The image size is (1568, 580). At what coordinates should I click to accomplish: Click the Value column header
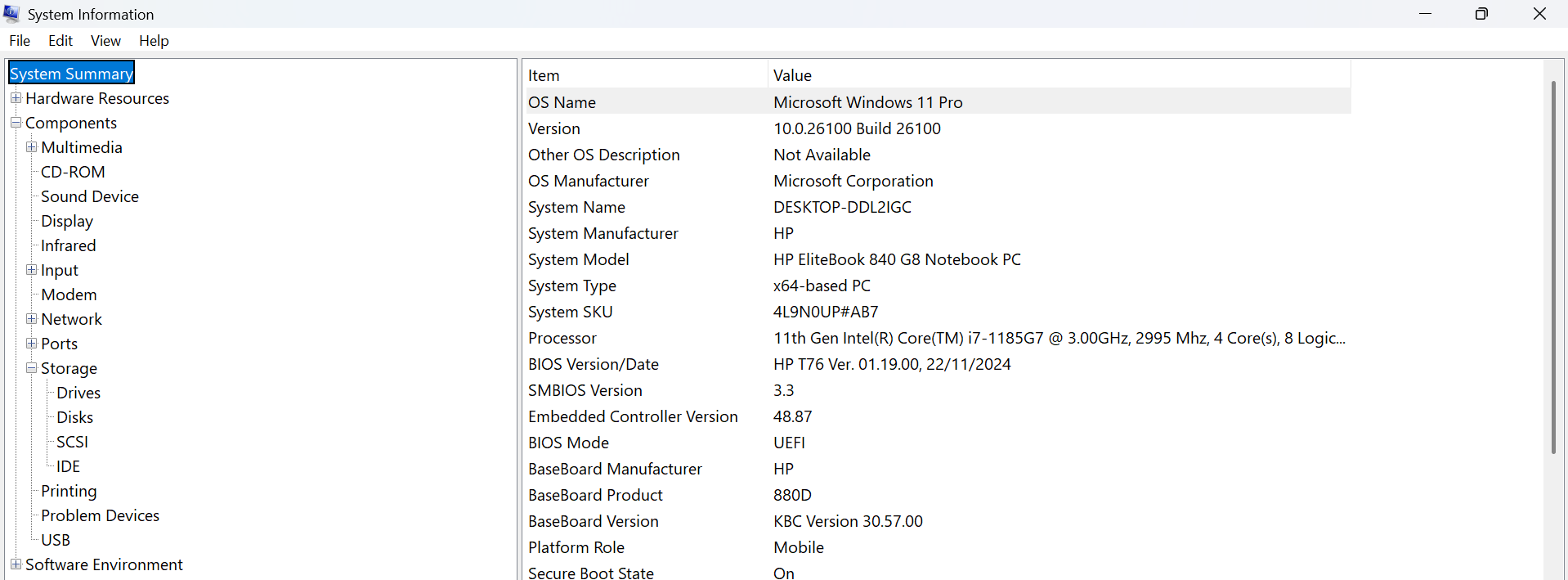pyautogui.click(x=1060, y=75)
